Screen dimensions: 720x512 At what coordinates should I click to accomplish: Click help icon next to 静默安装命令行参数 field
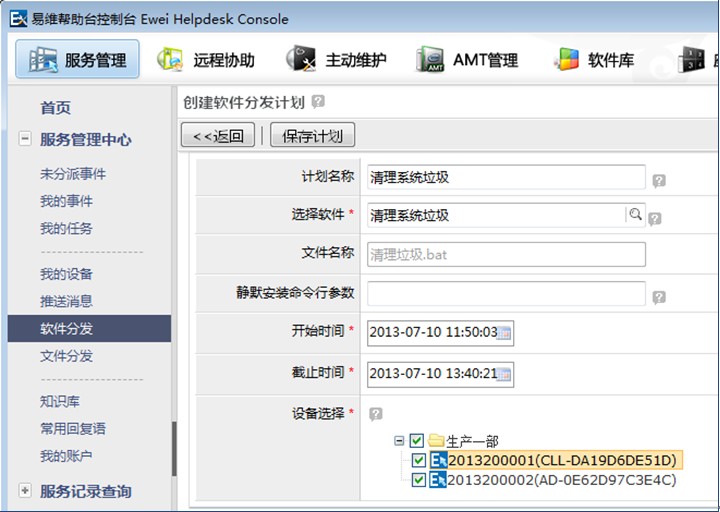pos(659,297)
